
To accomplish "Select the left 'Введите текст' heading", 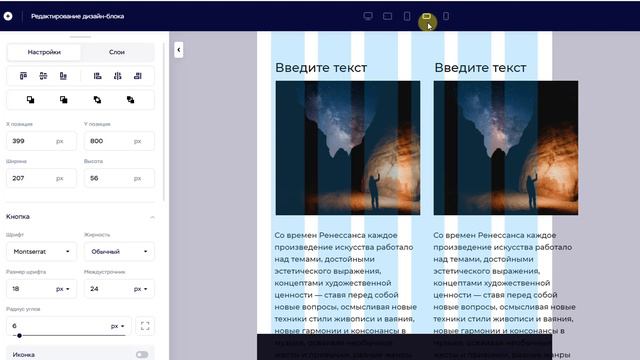I will coord(321,67).
